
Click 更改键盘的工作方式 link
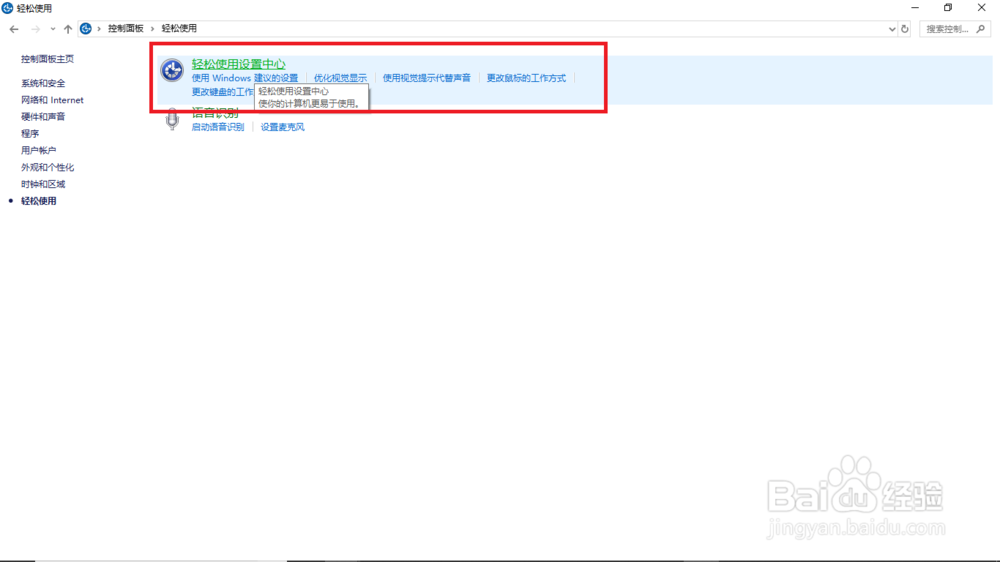point(223,92)
